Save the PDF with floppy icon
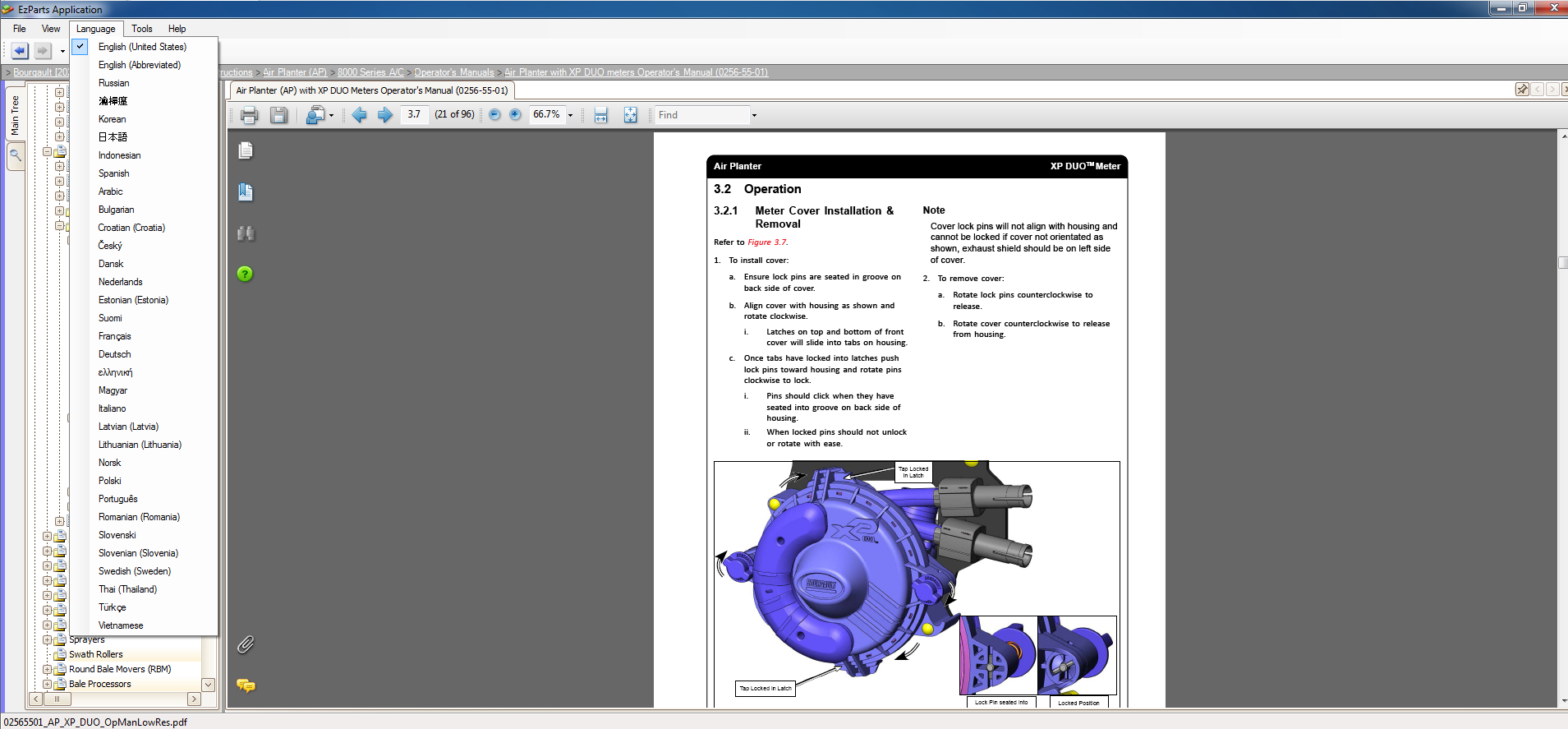The width and height of the screenshot is (1568, 729). 279,115
